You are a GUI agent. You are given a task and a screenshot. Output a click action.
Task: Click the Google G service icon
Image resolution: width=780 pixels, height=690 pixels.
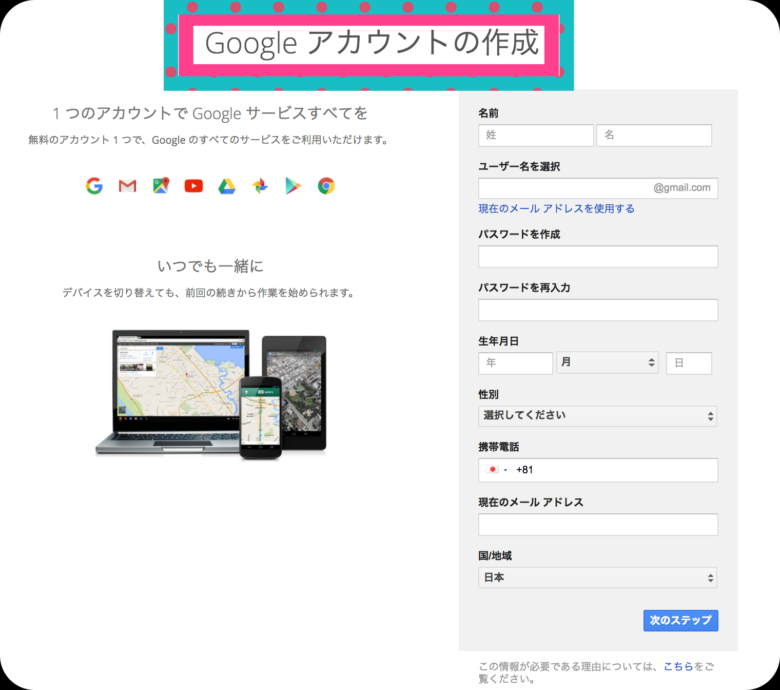[94, 186]
